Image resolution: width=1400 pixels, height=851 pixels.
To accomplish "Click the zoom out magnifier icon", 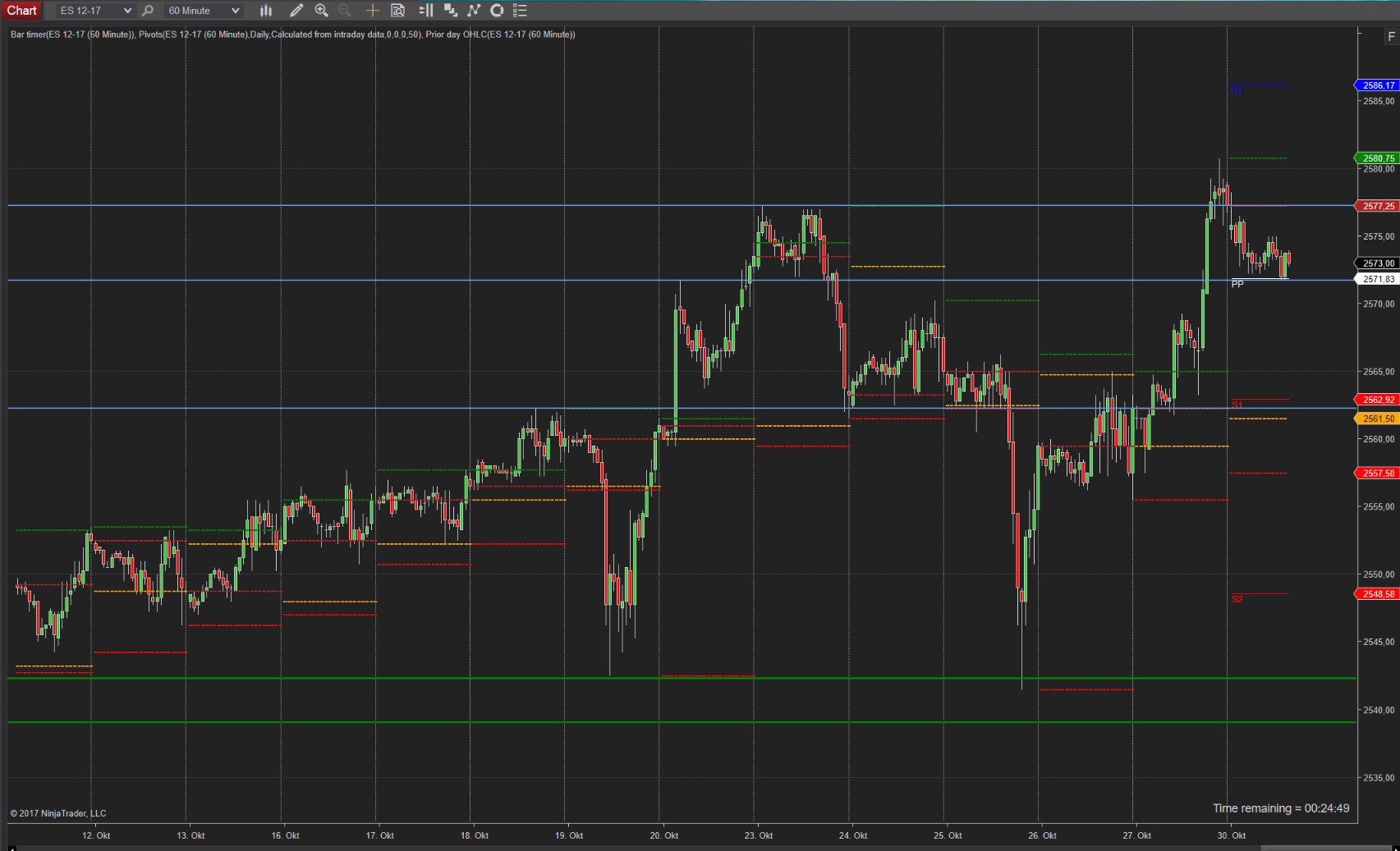I will click(x=345, y=11).
